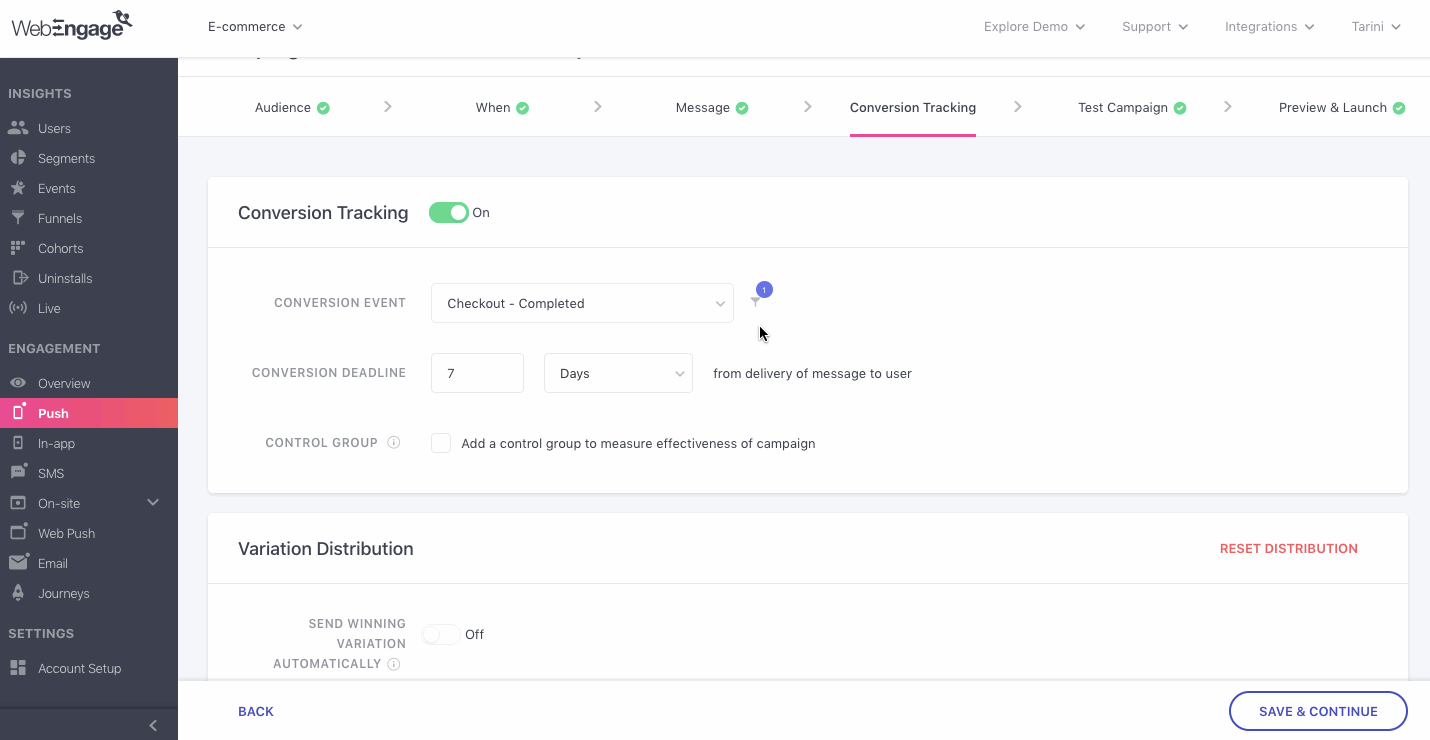Click the Web Push icon in sidebar
Screen dimensions: 1430x740
click(18, 532)
